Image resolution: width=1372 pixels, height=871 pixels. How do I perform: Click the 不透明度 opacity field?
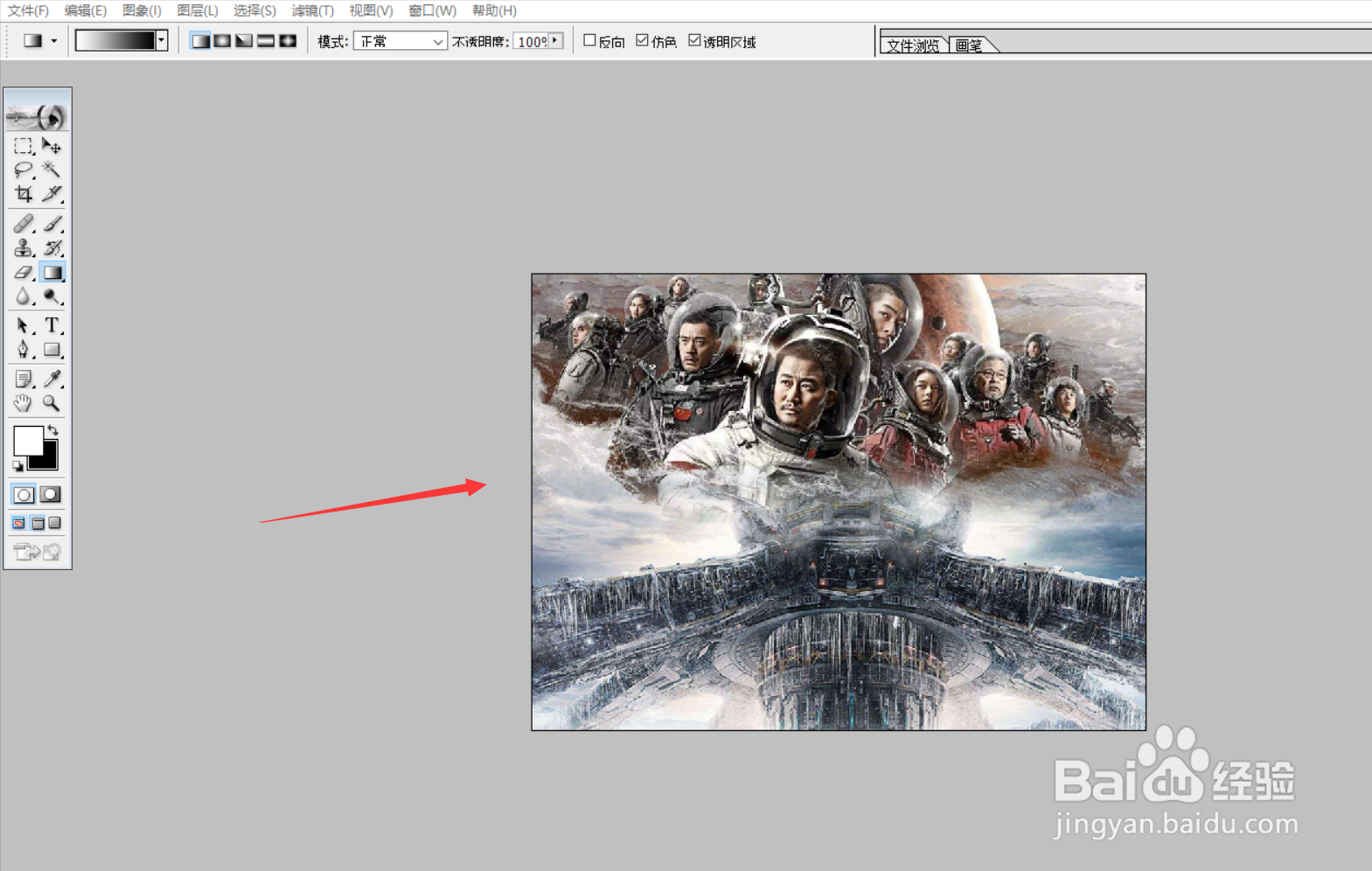pyautogui.click(x=531, y=41)
